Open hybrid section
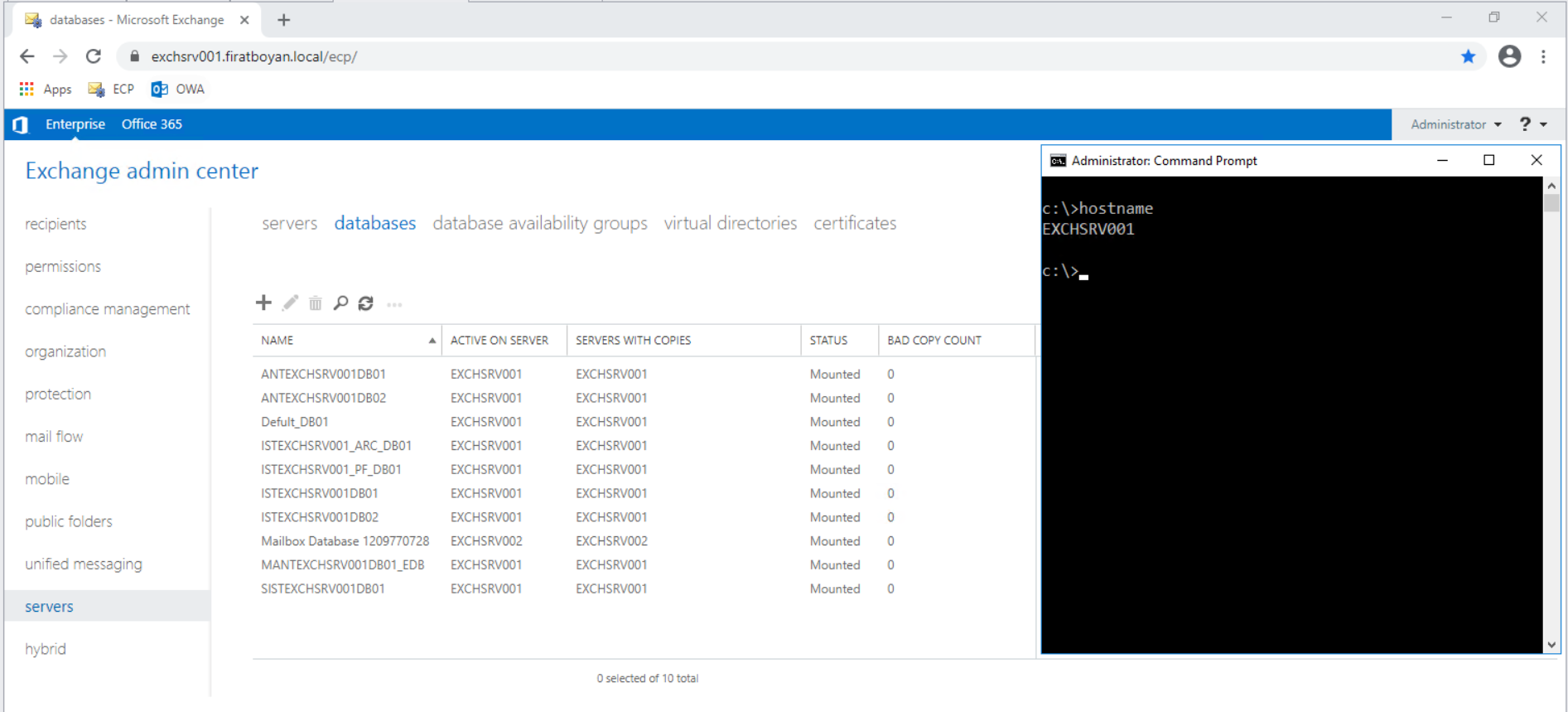 [46, 649]
